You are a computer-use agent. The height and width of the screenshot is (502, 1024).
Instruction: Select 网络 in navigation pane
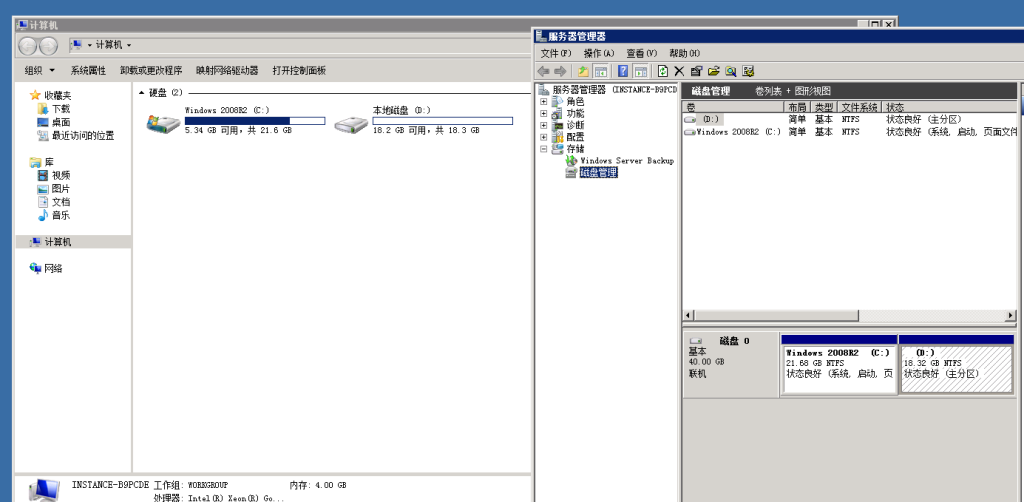(53, 268)
